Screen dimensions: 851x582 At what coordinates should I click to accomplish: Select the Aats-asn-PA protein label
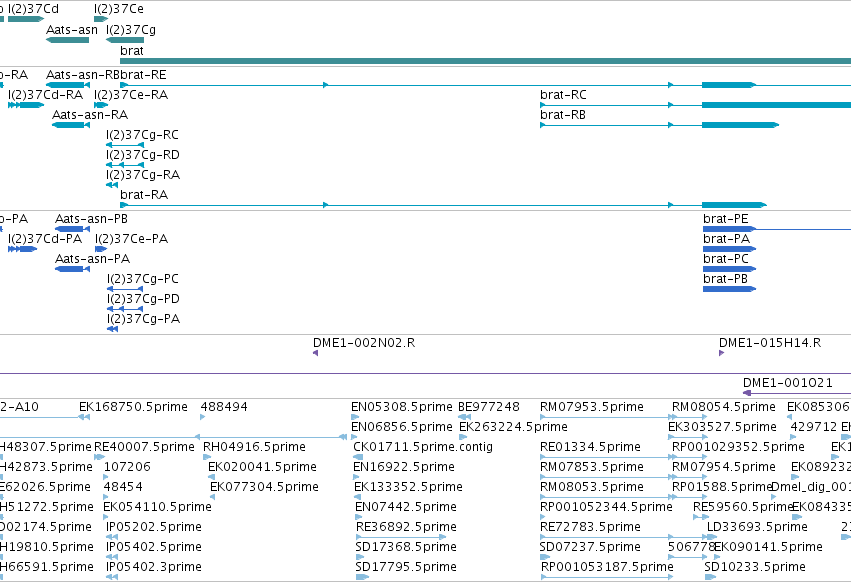coord(92,259)
